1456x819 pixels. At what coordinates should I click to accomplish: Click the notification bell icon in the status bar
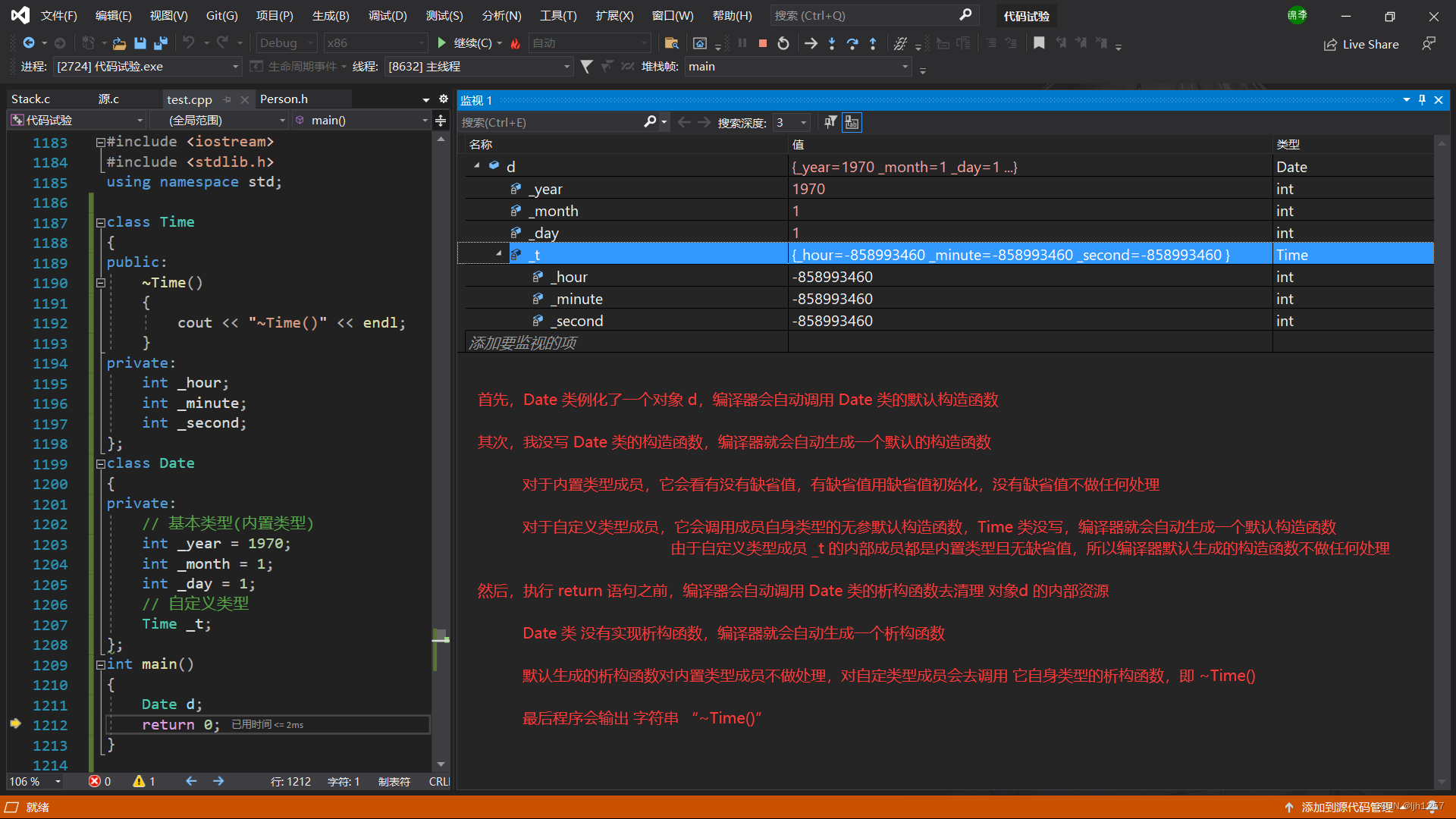(x=1431, y=808)
